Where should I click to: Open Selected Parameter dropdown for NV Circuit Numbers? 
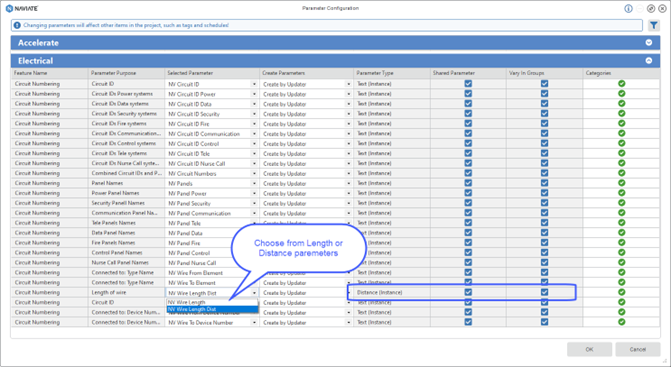point(254,173)
